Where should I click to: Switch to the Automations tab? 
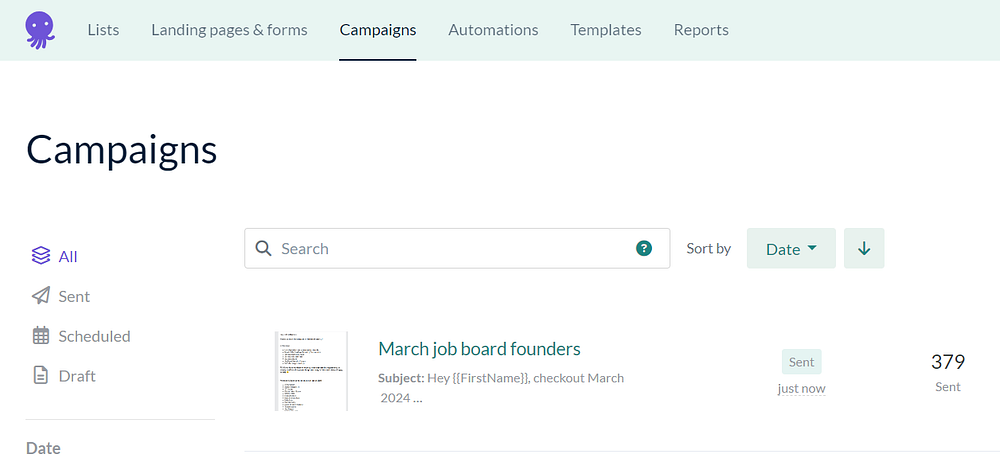[493, 30]
